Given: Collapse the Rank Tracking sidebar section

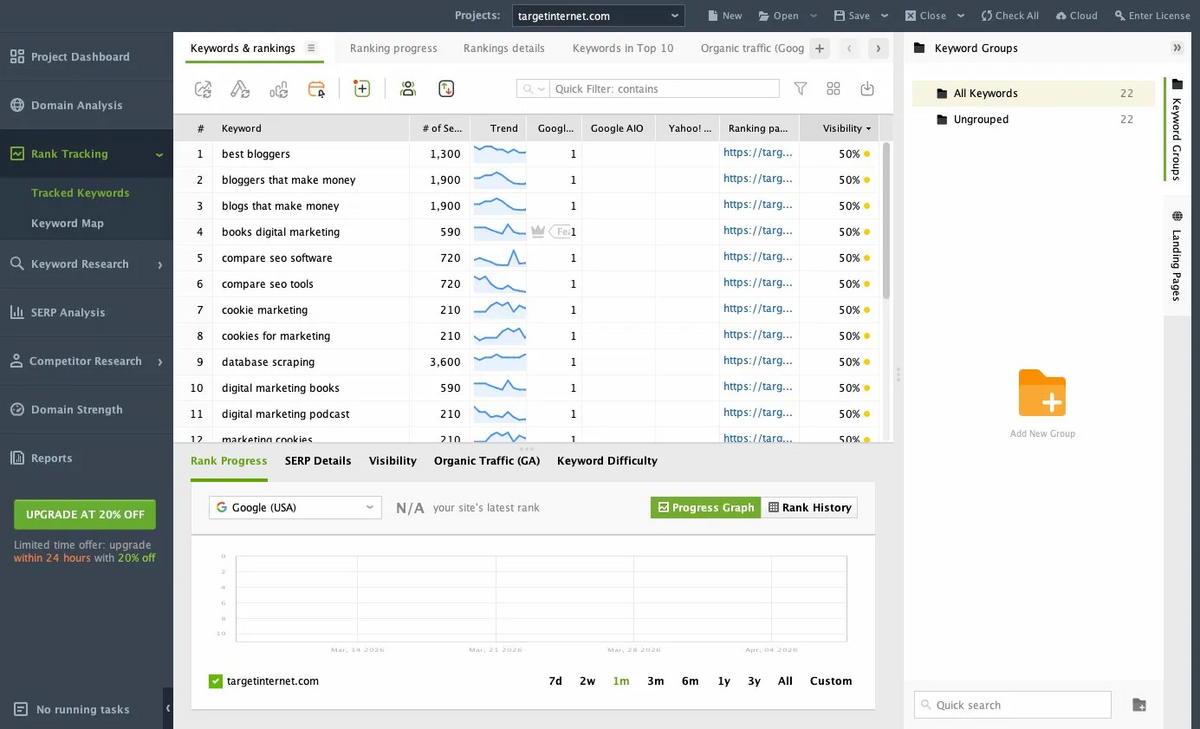Looking at the screenshot, I should 158,154.
